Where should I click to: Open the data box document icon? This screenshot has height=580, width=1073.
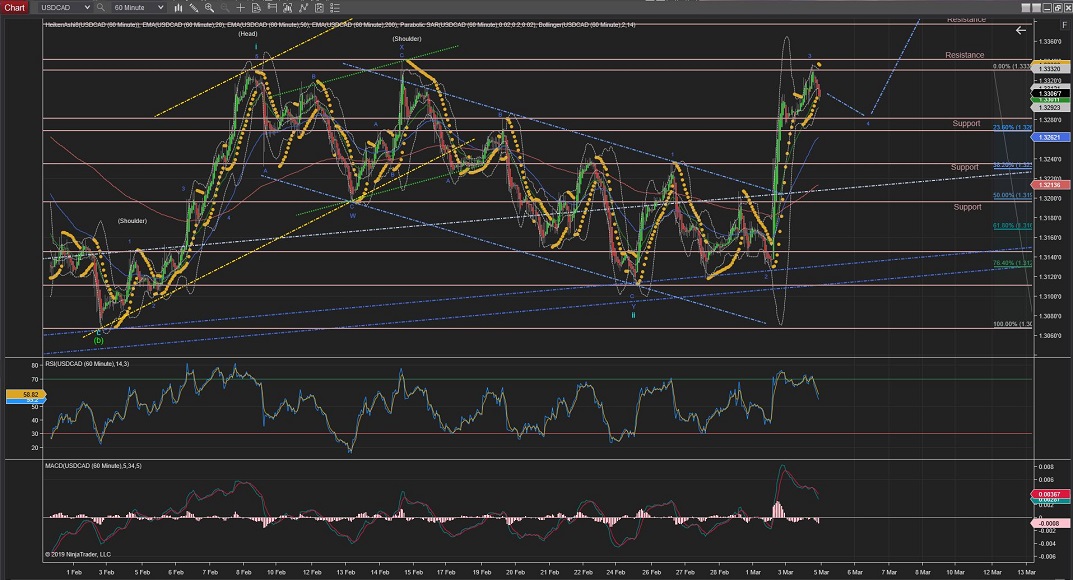[256, 8]
